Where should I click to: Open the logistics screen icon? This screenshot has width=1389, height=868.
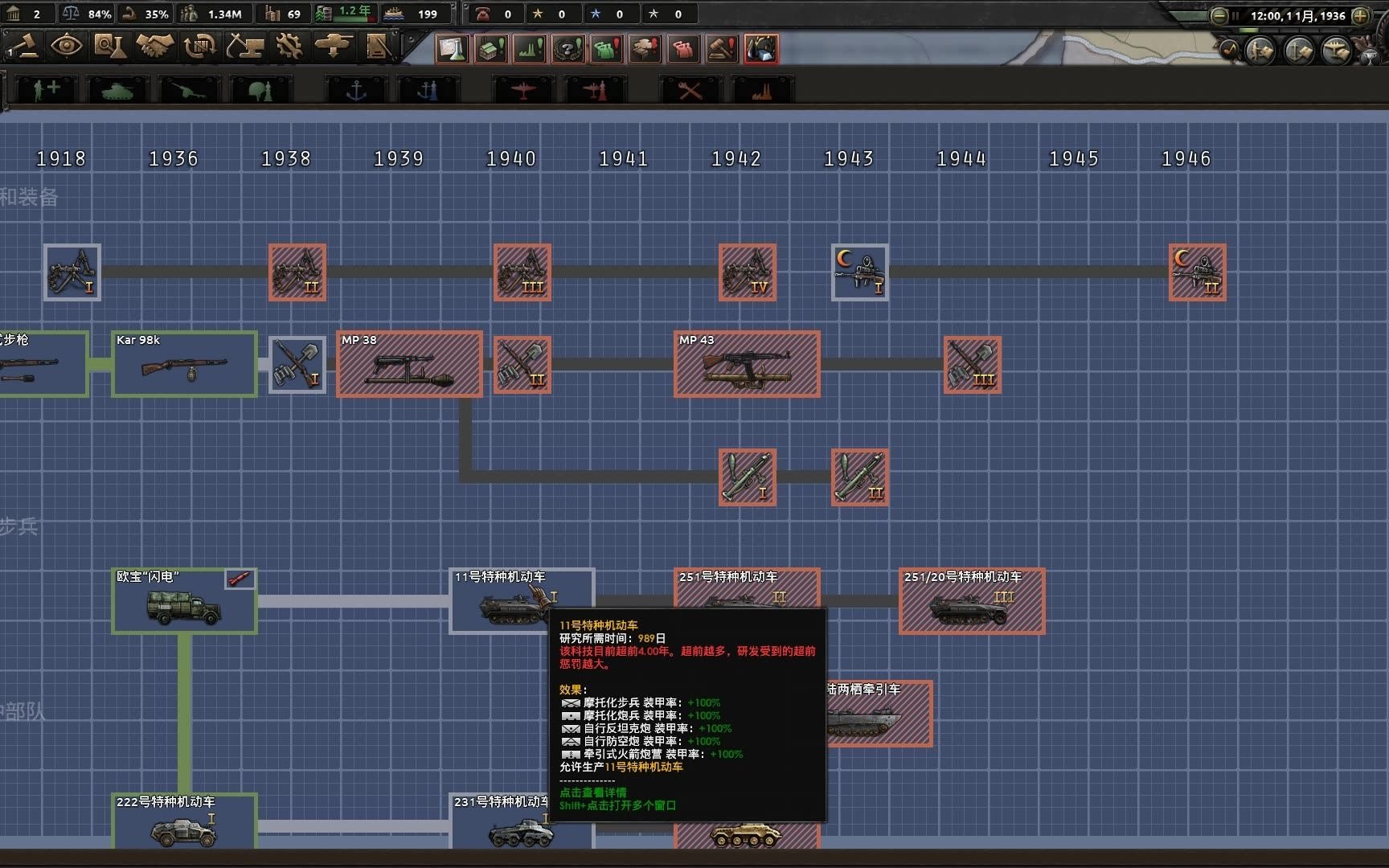tap(379, 47)
